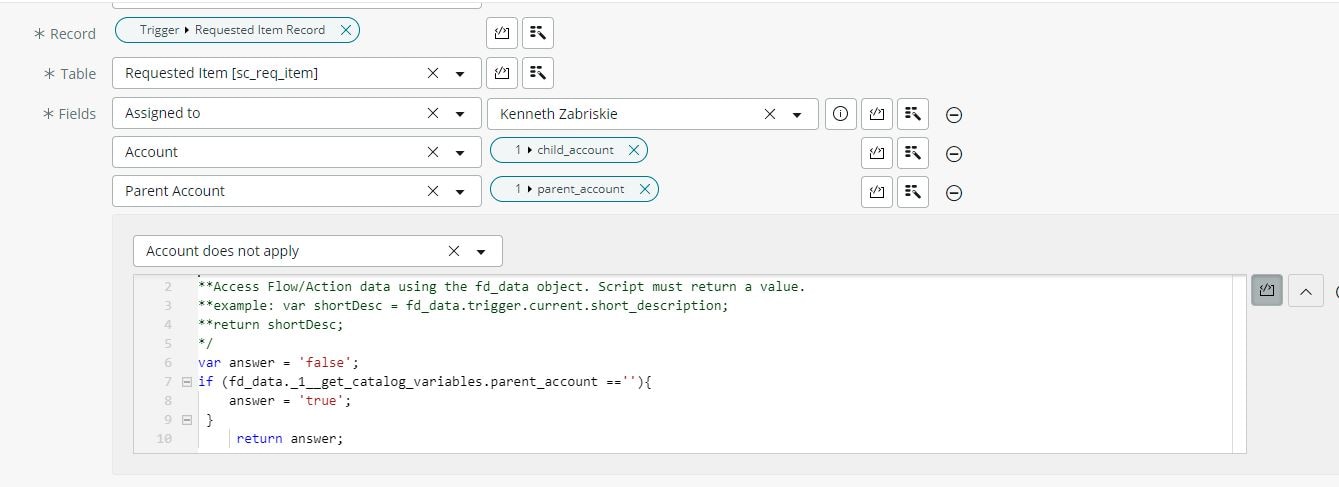Image resolution: width=1339 pixels, height=487 pixels.
Task: Toggle scripting for the Account row
Action: (x=877, y=153)
